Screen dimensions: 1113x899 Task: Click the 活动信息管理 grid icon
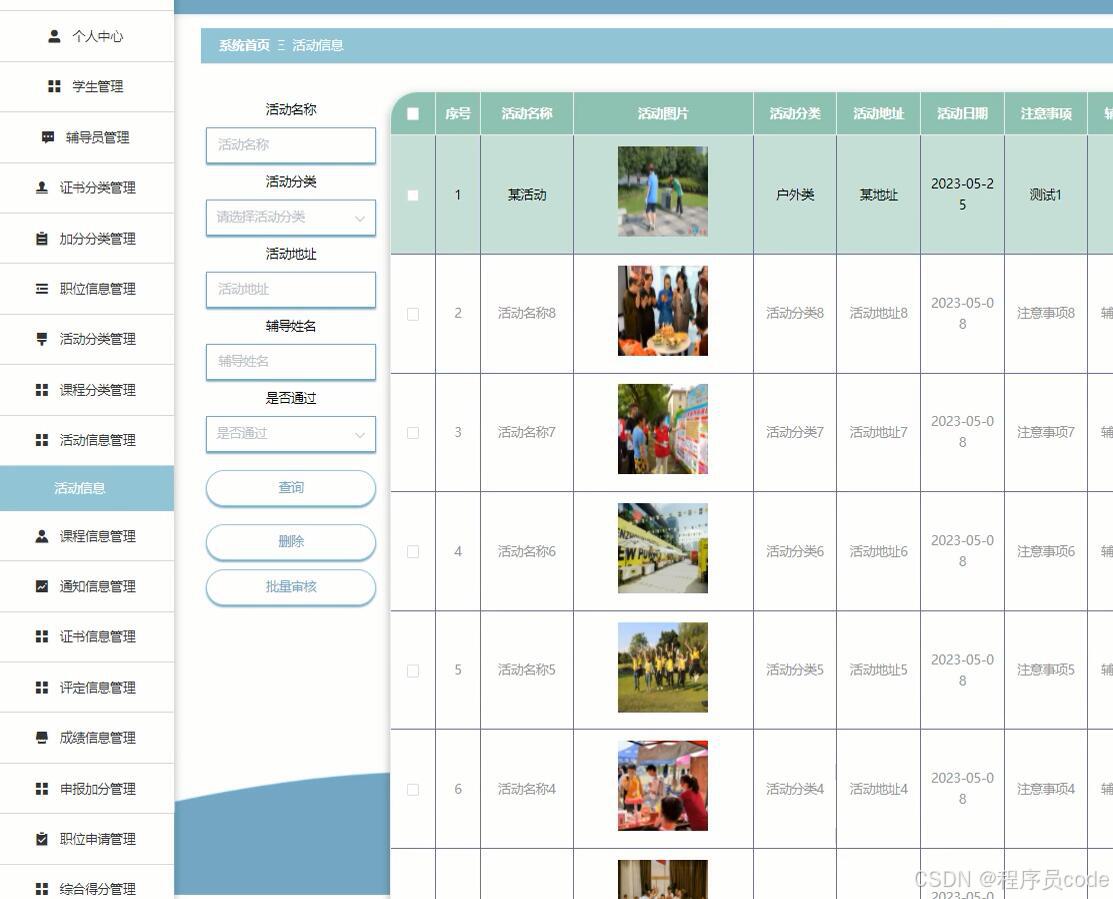42,440
